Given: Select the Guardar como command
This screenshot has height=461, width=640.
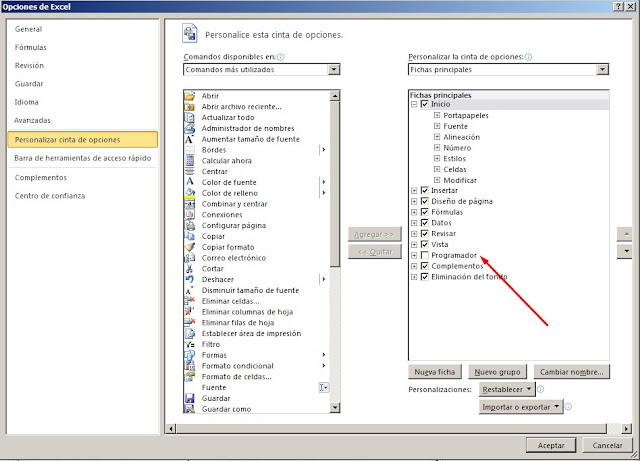Looking at the screenshot, I should (226, 409).
